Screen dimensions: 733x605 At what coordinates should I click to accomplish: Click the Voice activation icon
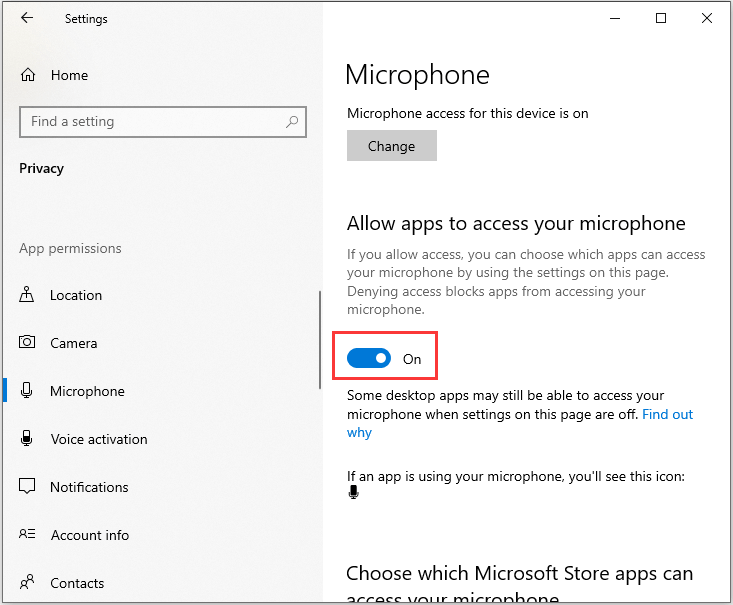[27, 439]
